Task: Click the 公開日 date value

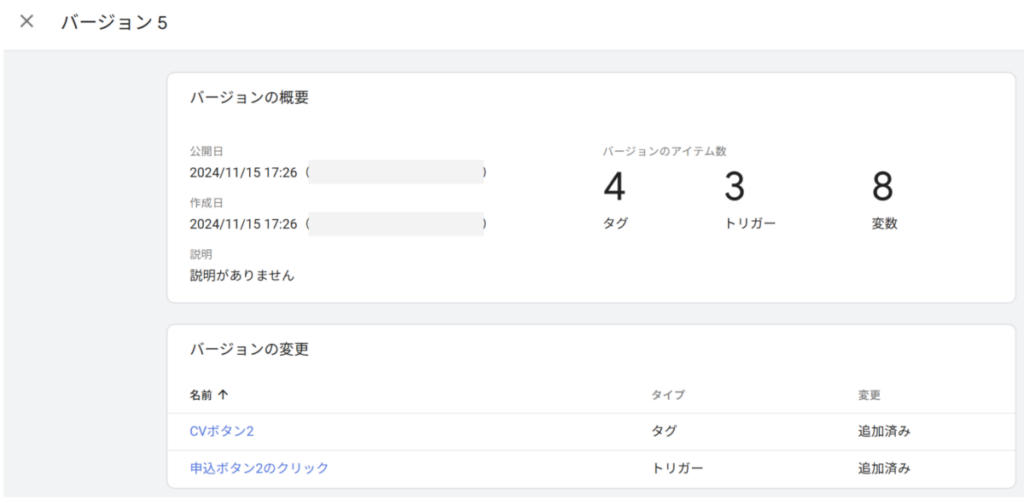Action: [x=243, y=173]
